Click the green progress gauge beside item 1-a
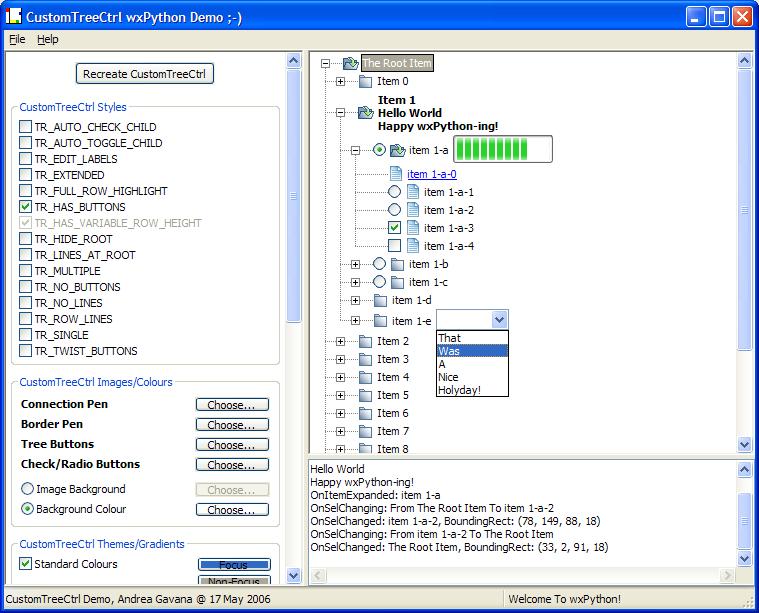The height and width of the screenshot is (613, 759). (x=502, y=150)
